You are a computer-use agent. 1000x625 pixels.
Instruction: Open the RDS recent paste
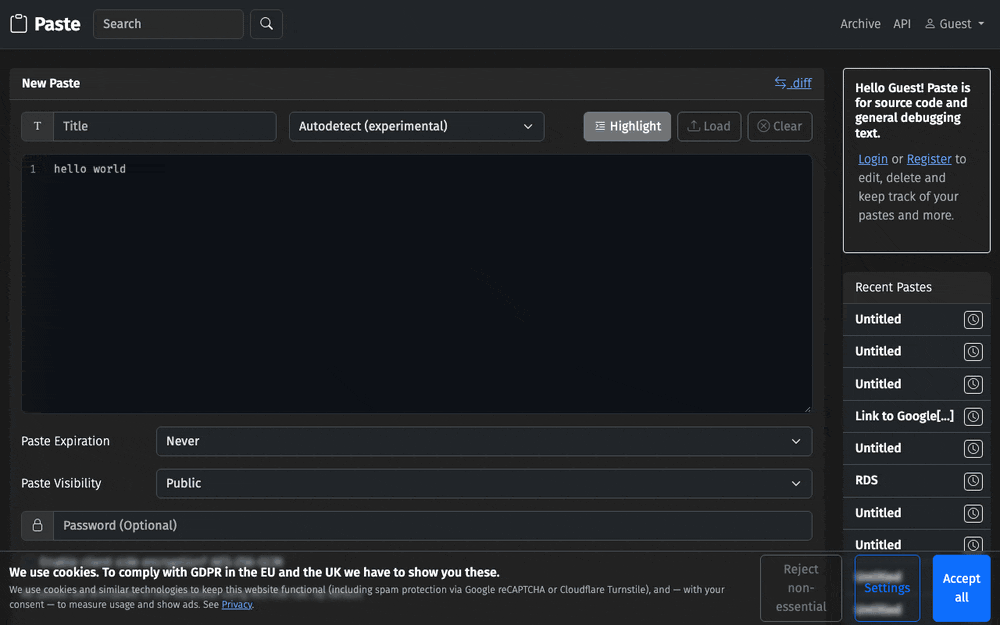tap(866, 480)
